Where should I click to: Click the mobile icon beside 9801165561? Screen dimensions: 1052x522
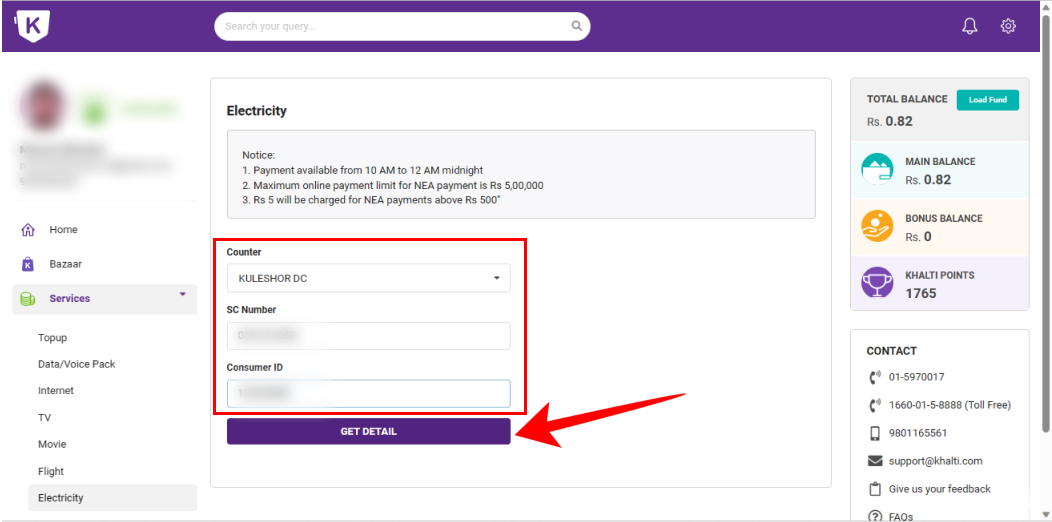[x=874, y=433]
